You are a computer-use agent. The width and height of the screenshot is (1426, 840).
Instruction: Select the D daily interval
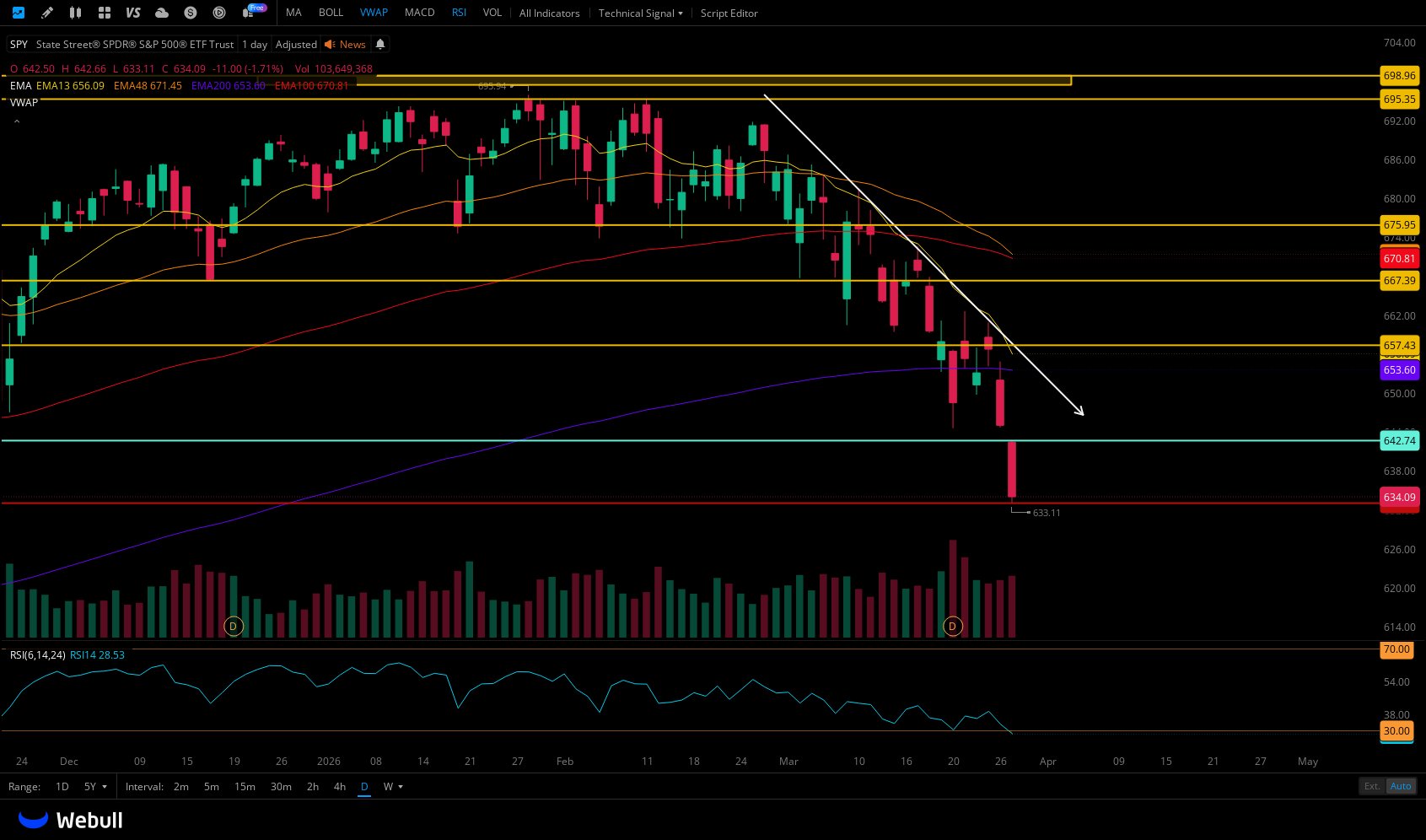coord(364,786)
